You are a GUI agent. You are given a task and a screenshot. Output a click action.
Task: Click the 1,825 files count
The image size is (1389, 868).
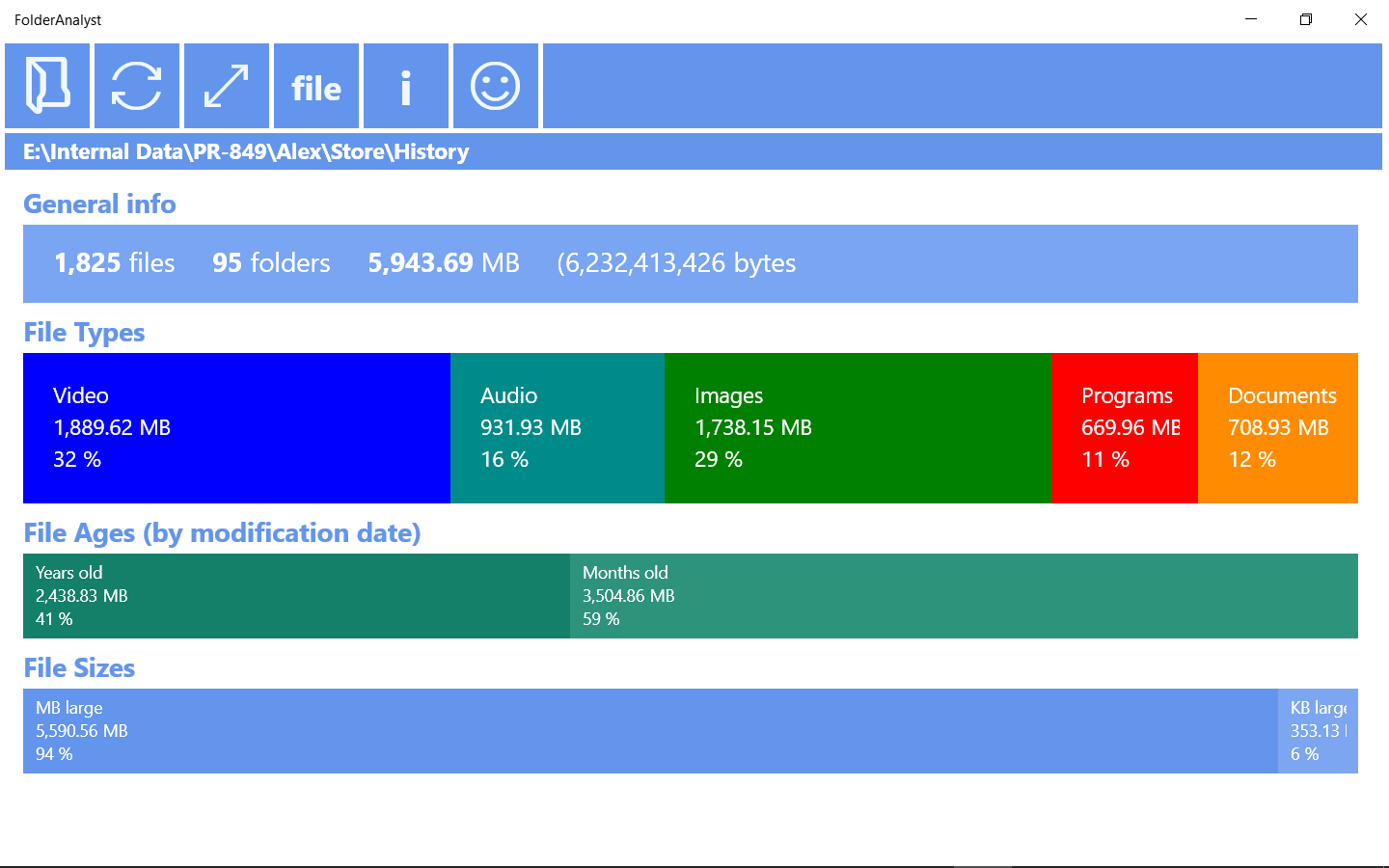click(x=115, y=262)
